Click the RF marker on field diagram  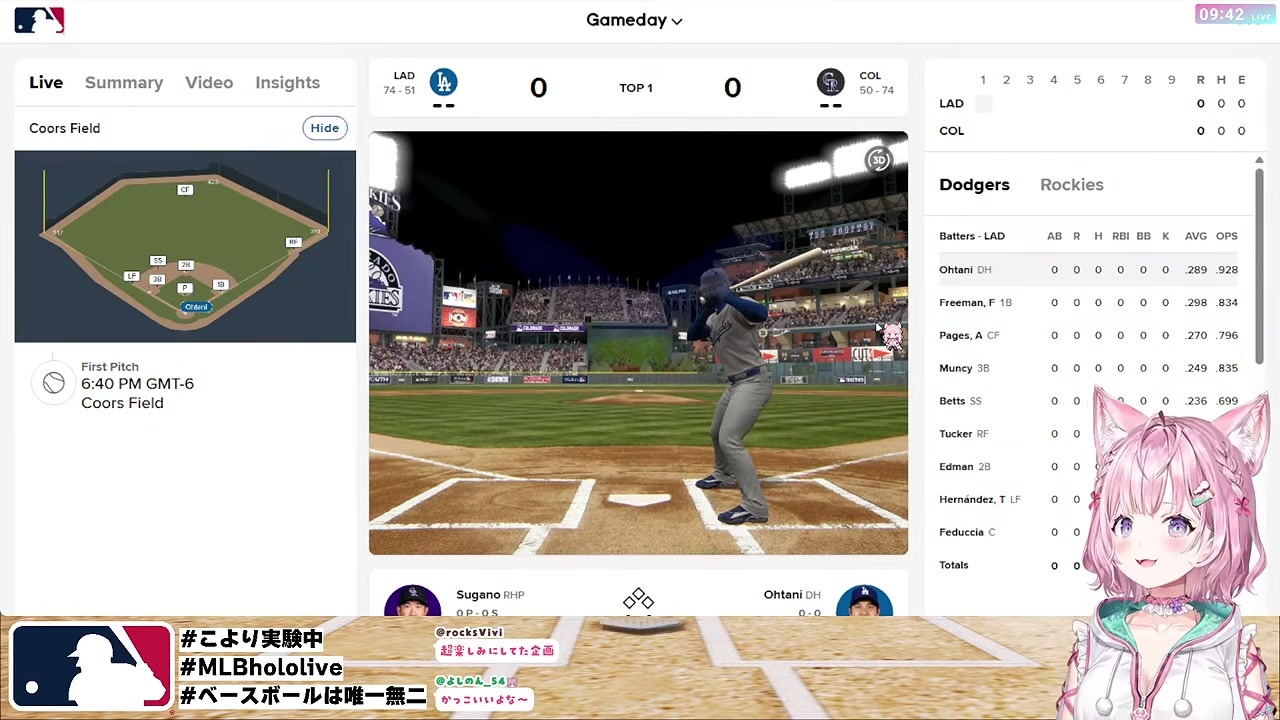click(293, 242)
